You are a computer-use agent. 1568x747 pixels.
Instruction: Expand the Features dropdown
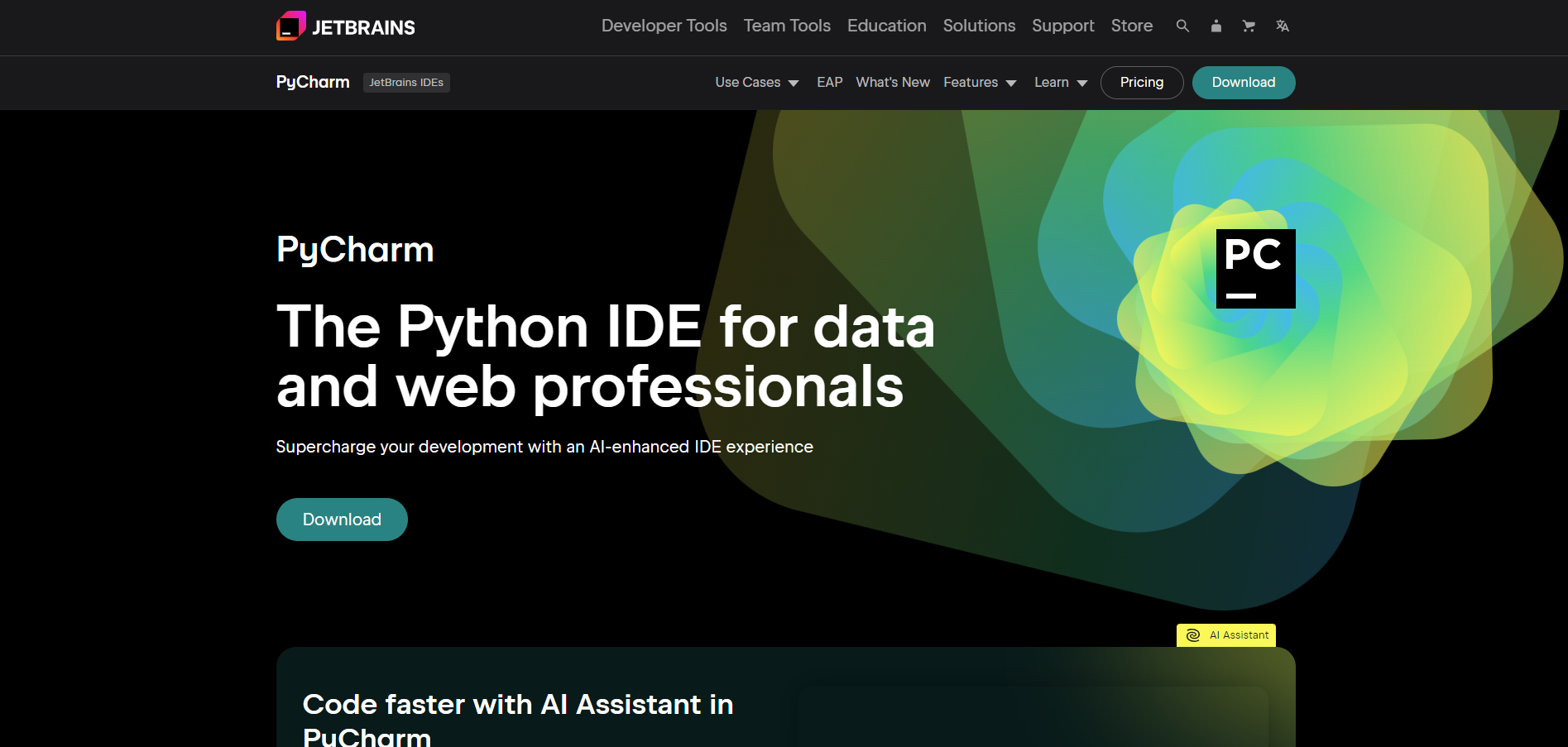pos(980,83)
